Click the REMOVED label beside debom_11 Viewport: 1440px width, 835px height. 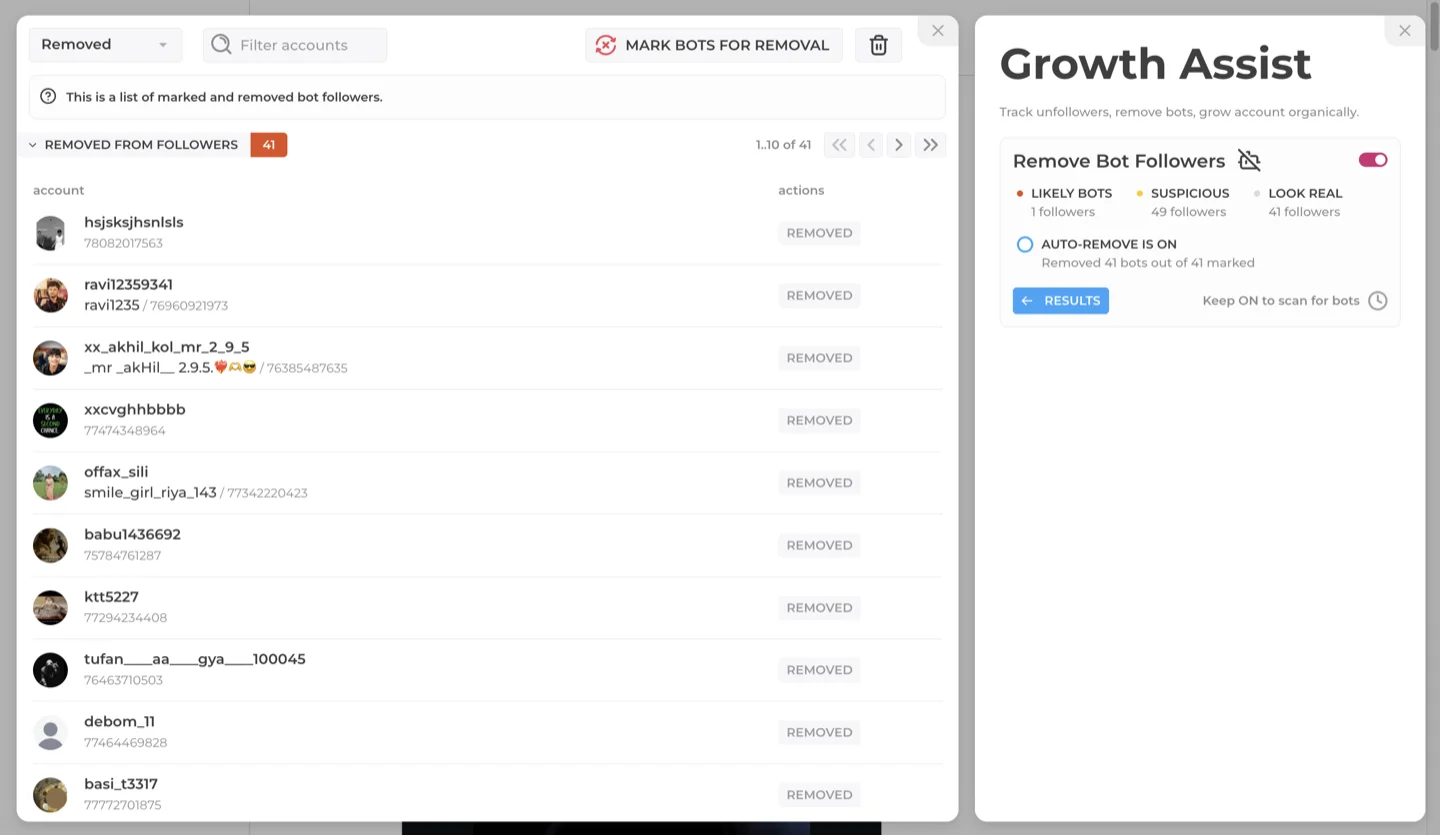819,732
